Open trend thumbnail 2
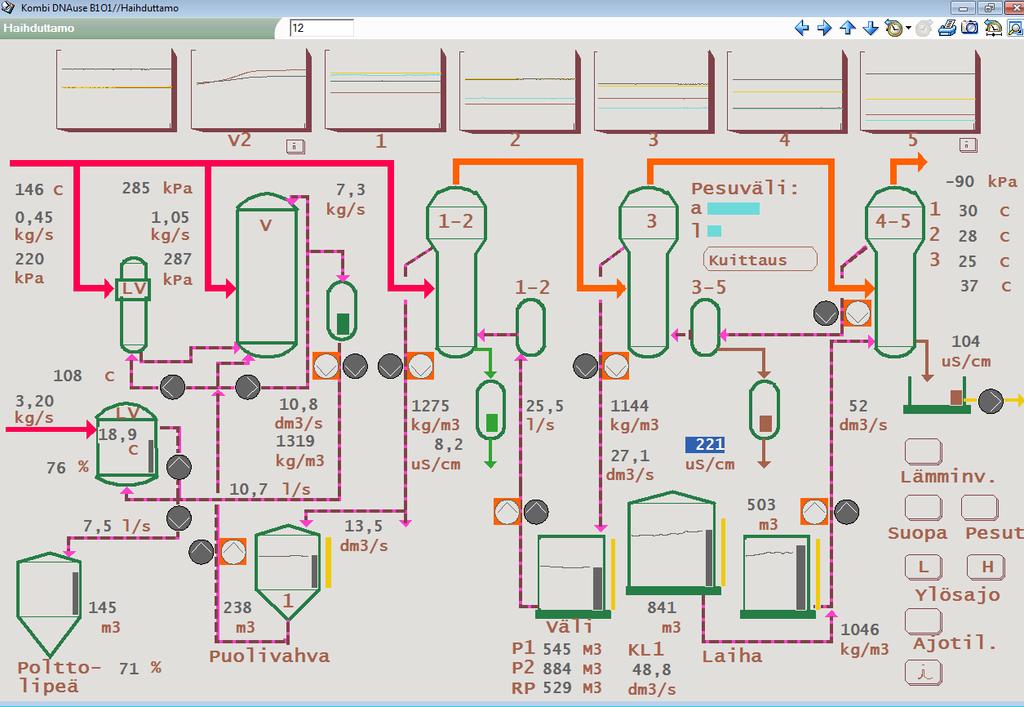 tap(520, 90)
